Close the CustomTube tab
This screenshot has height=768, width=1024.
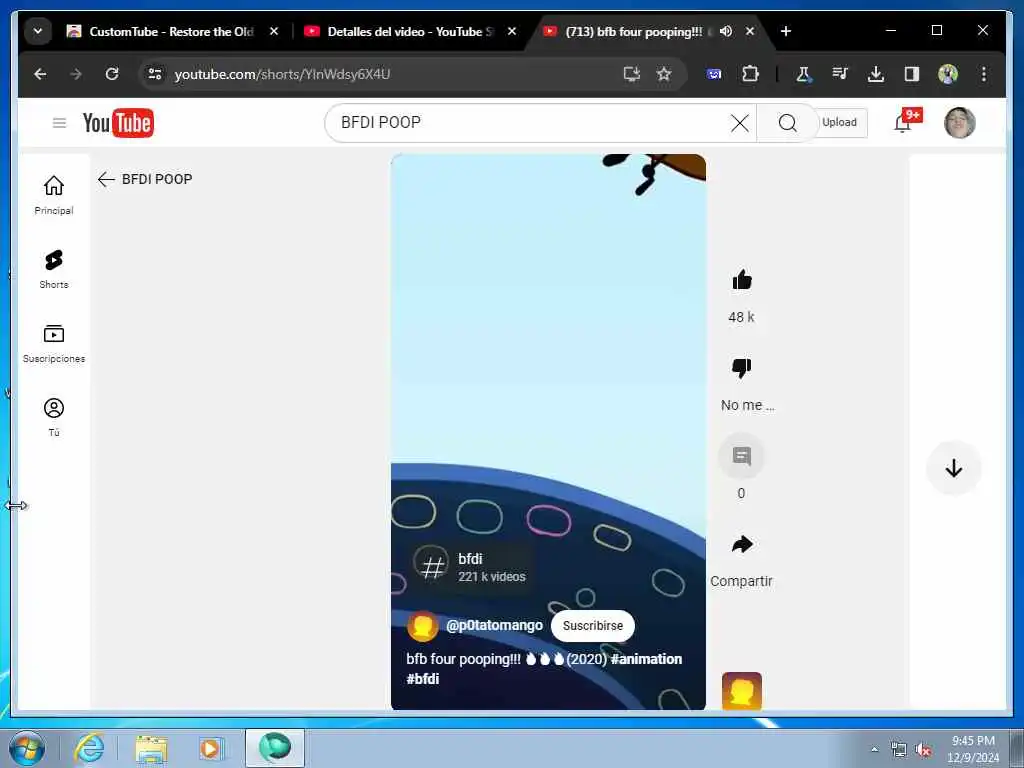pos(274,31)
